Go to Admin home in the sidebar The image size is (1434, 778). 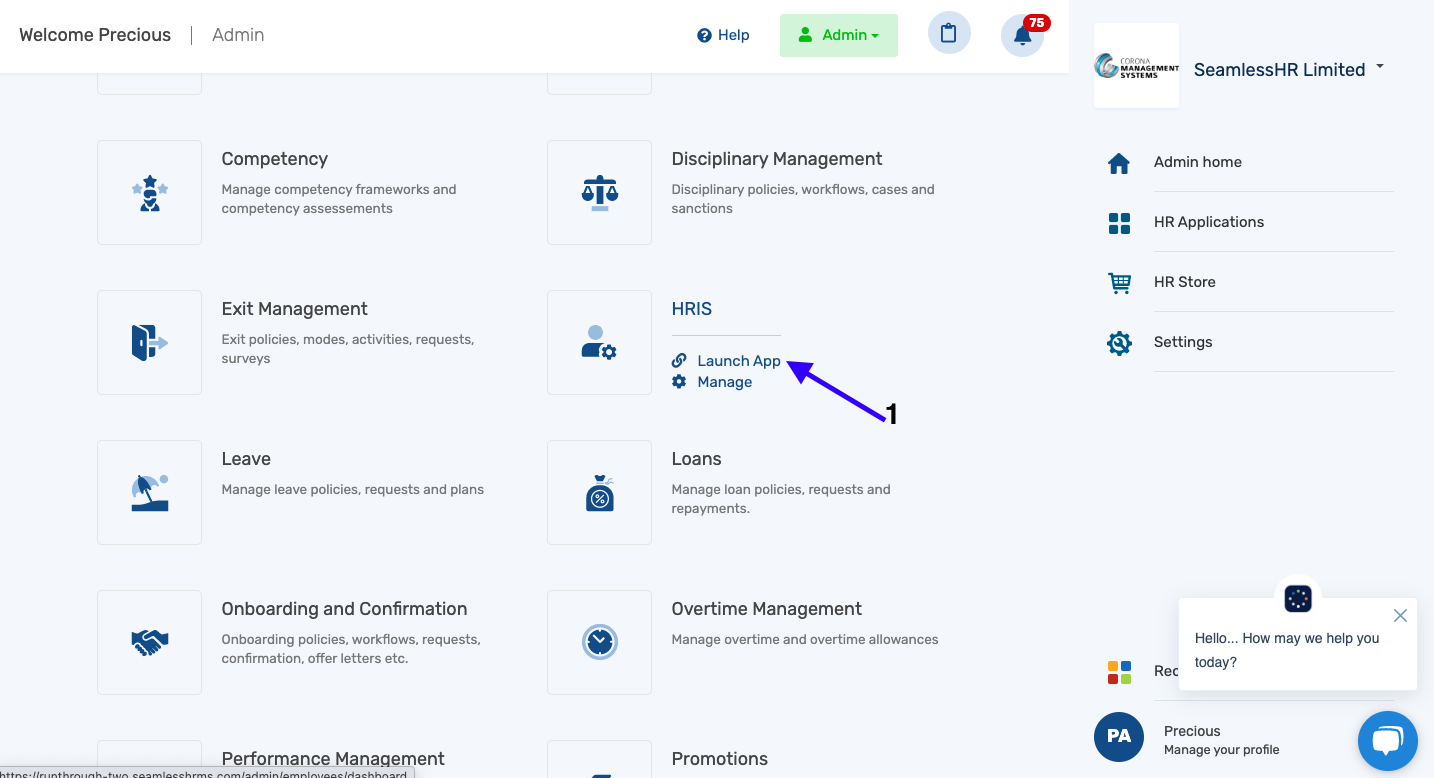coord(1197,161)
